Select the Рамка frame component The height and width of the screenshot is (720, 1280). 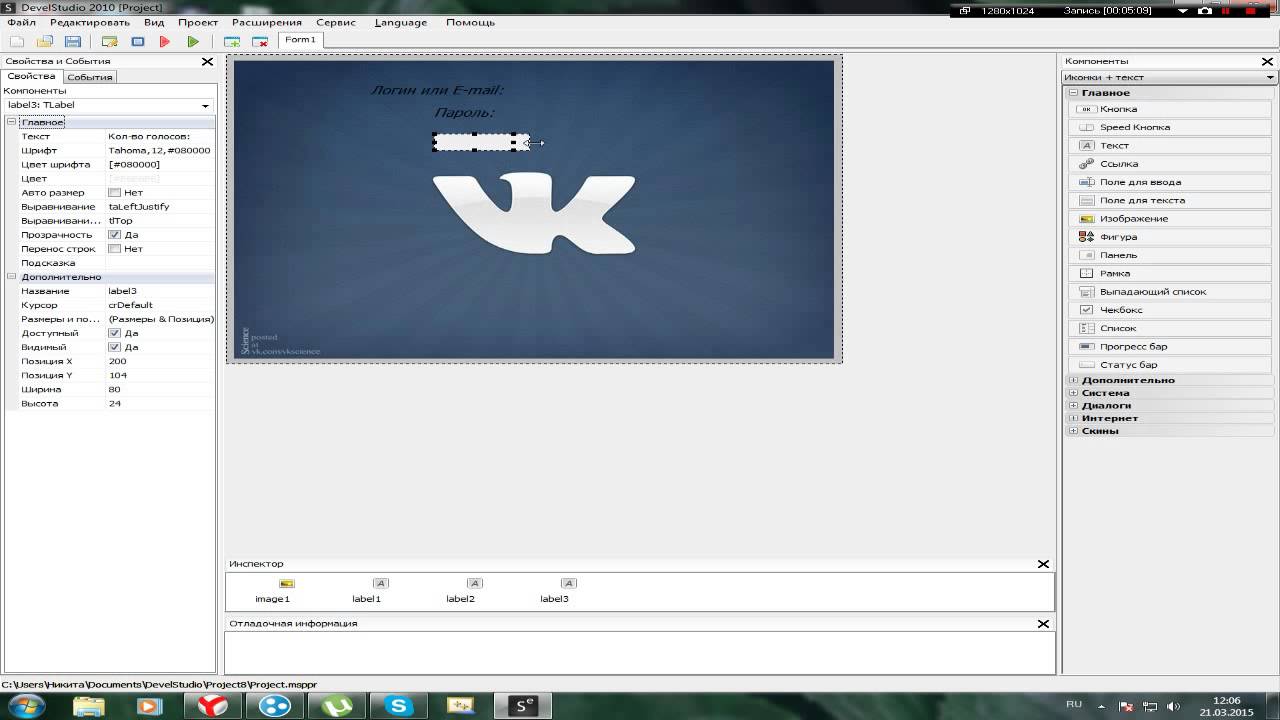[1171, 273]
